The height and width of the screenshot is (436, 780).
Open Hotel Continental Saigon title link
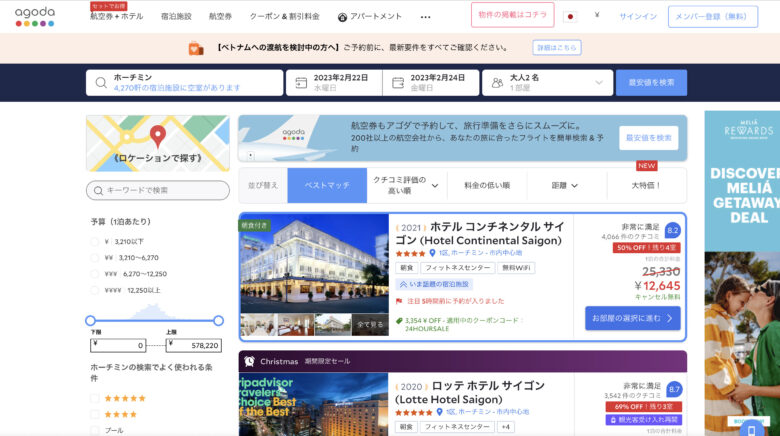coord(480,233)
